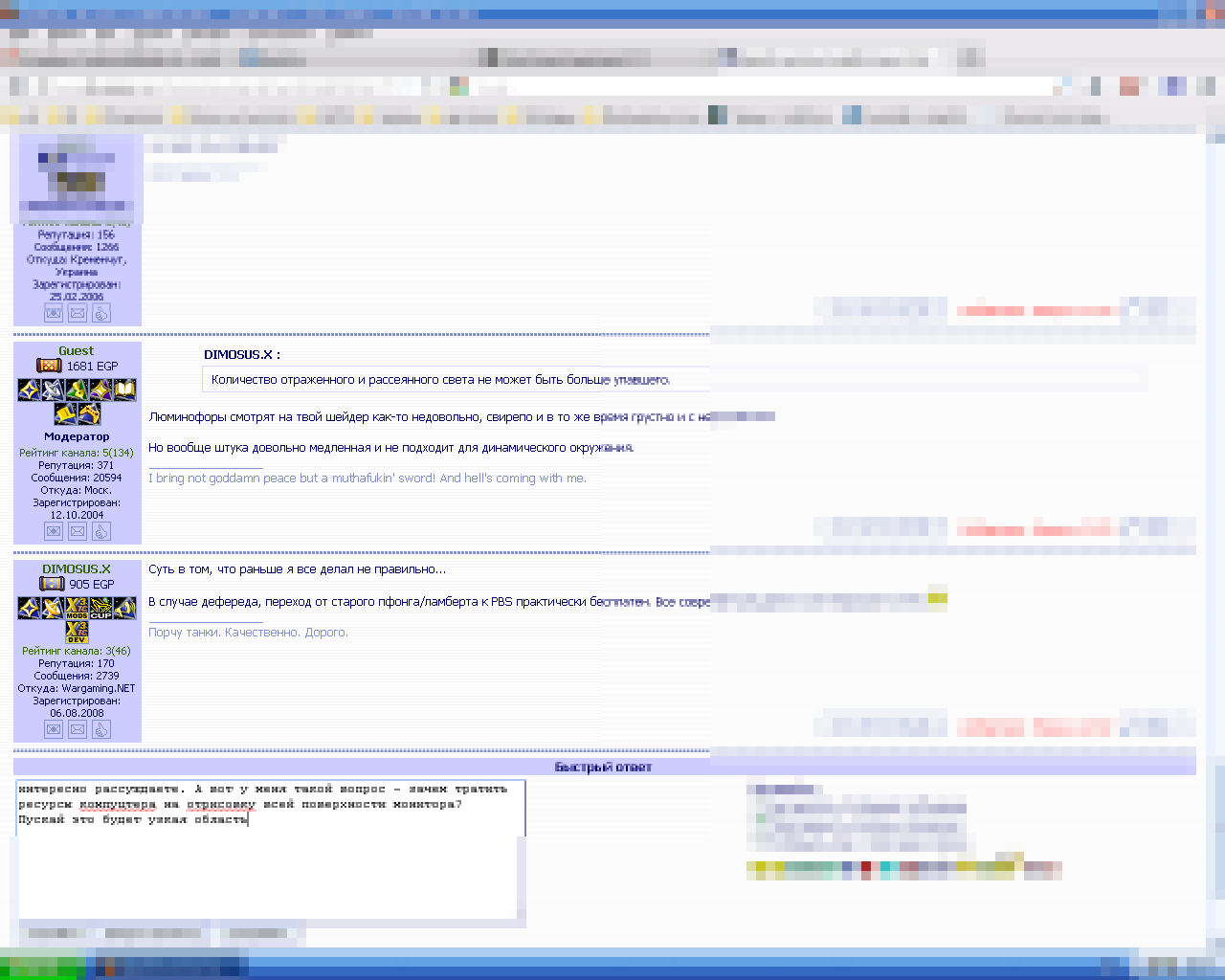Click the rank icon beside 905 EGP

click(52, 584)
